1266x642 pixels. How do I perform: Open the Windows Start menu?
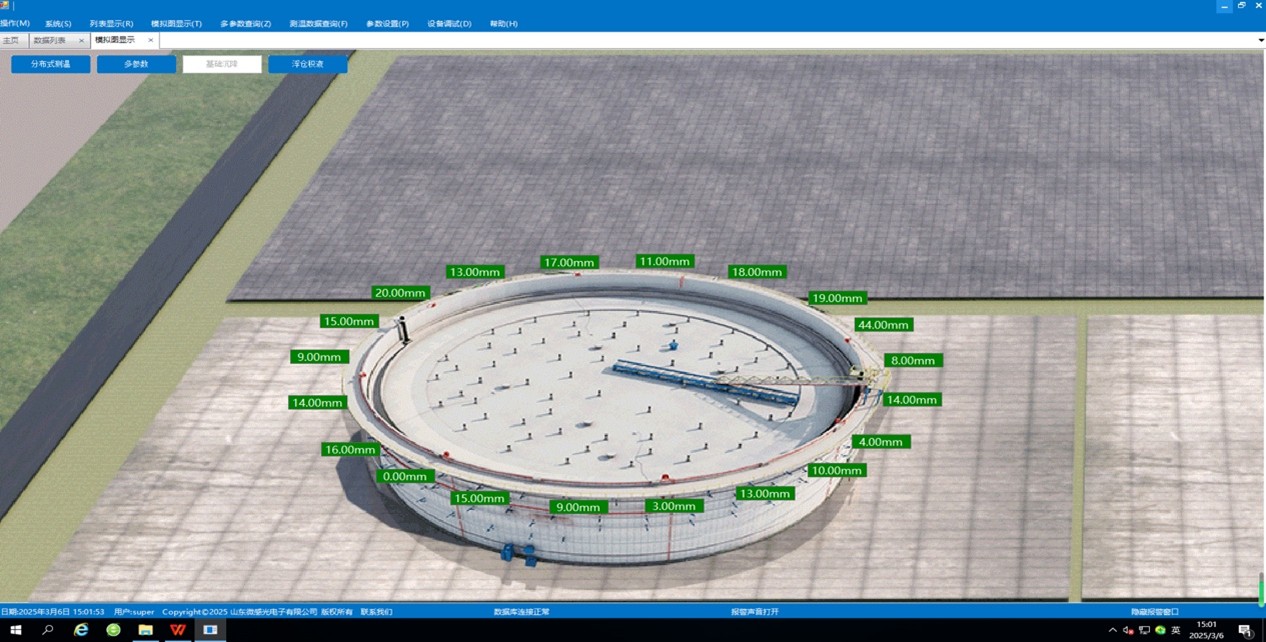(x=15, y=630)
